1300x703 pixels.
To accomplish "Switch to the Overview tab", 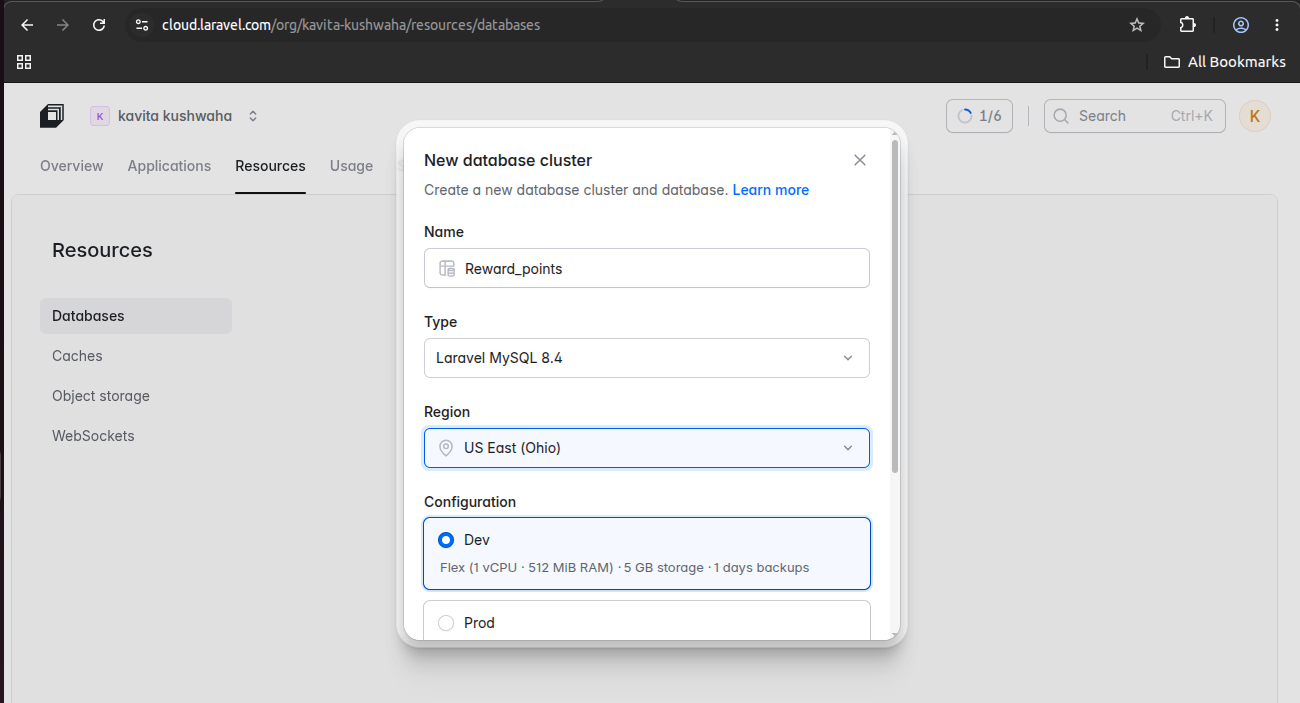I will click(72, 166).
